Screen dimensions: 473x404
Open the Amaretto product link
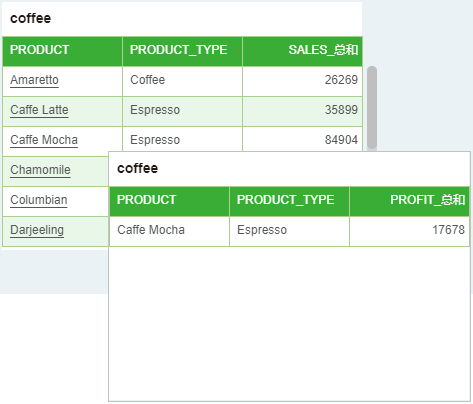coord(34,80)
